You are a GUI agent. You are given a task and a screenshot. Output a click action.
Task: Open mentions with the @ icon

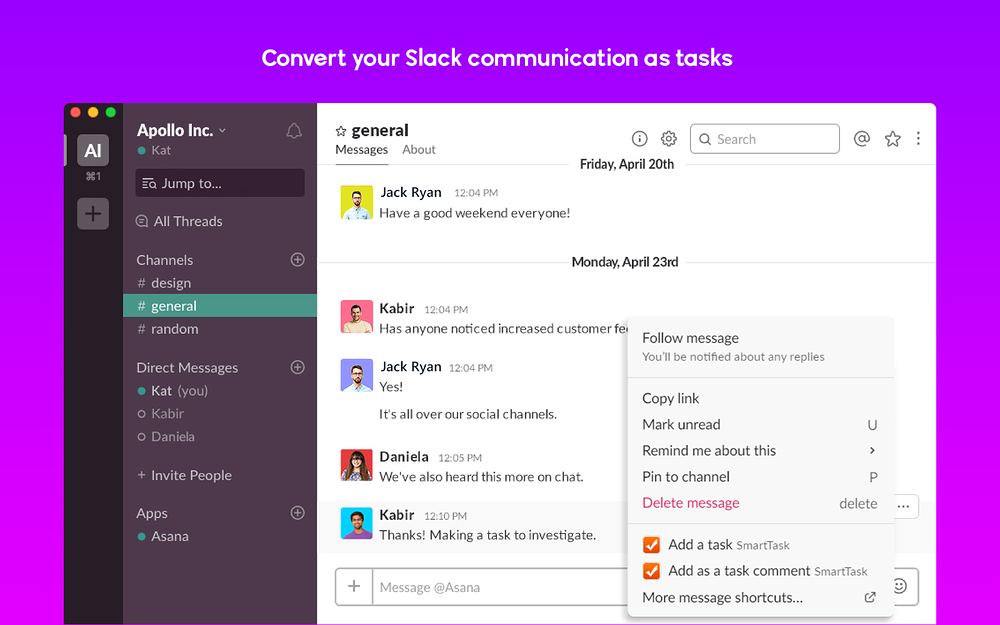coord(862,138)
